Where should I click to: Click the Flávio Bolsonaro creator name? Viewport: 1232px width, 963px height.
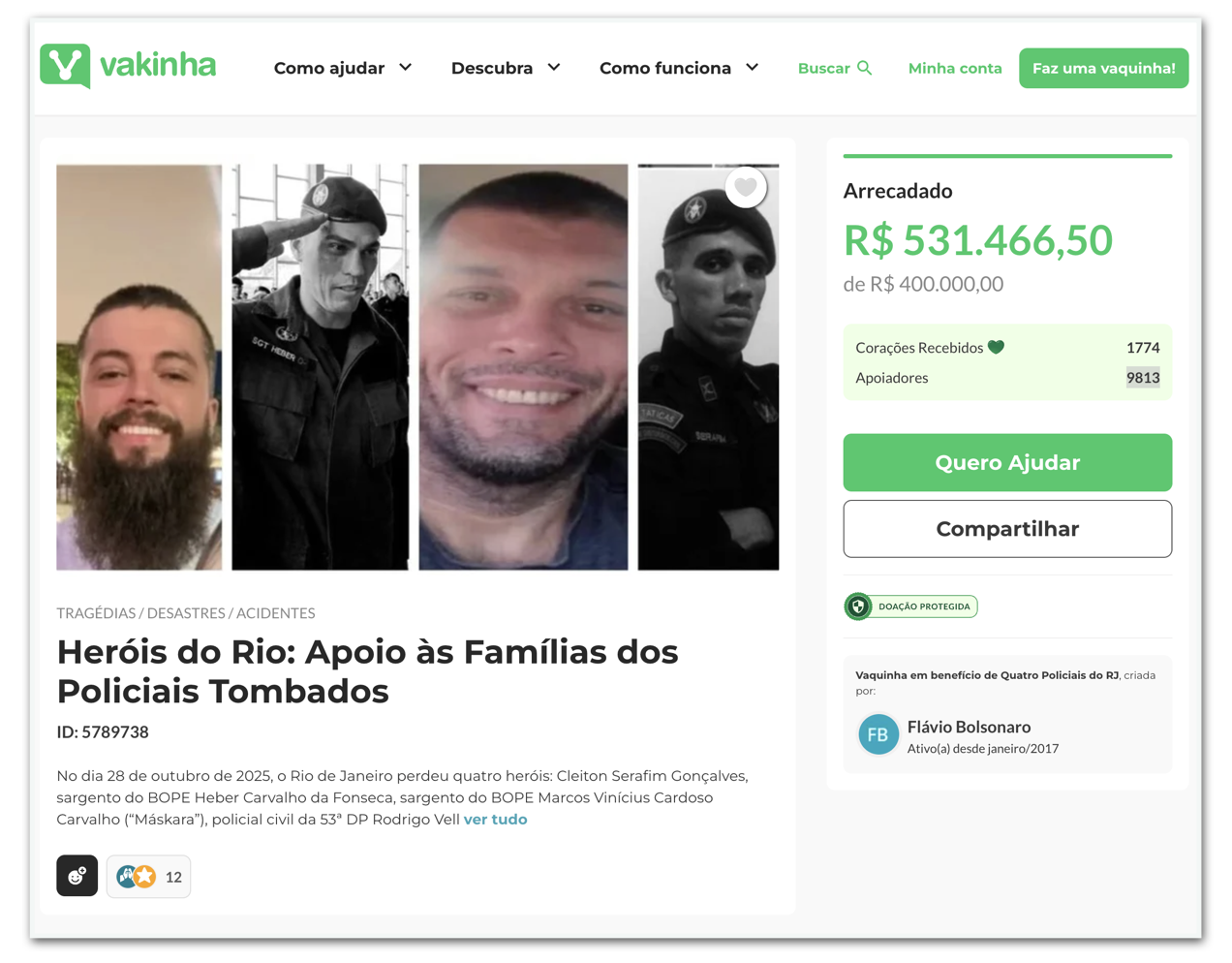(969, 727)
